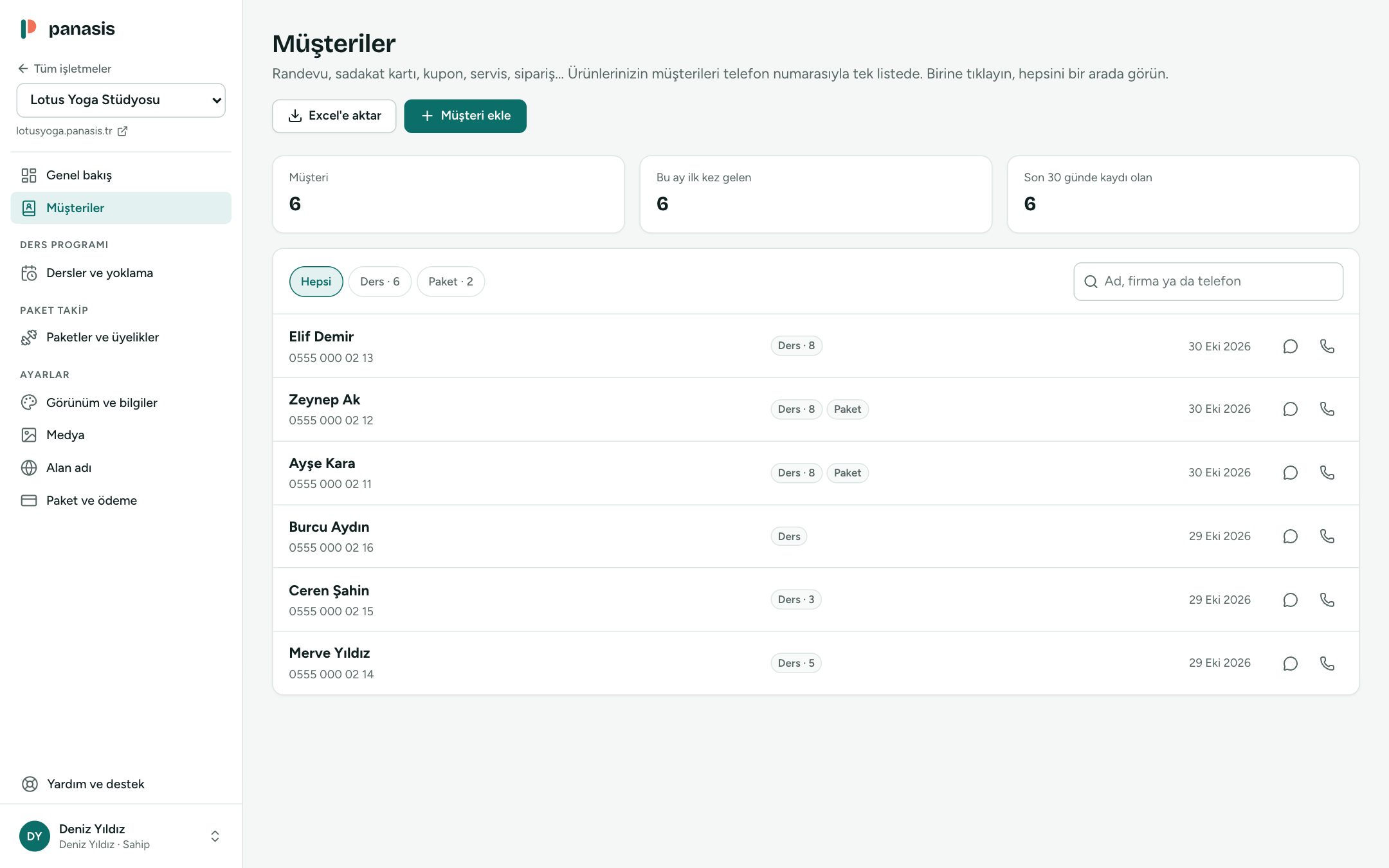Screen dimensions: 1389x868
Task: Go back to Tüm işletmeler
Action: pos(64,69)
